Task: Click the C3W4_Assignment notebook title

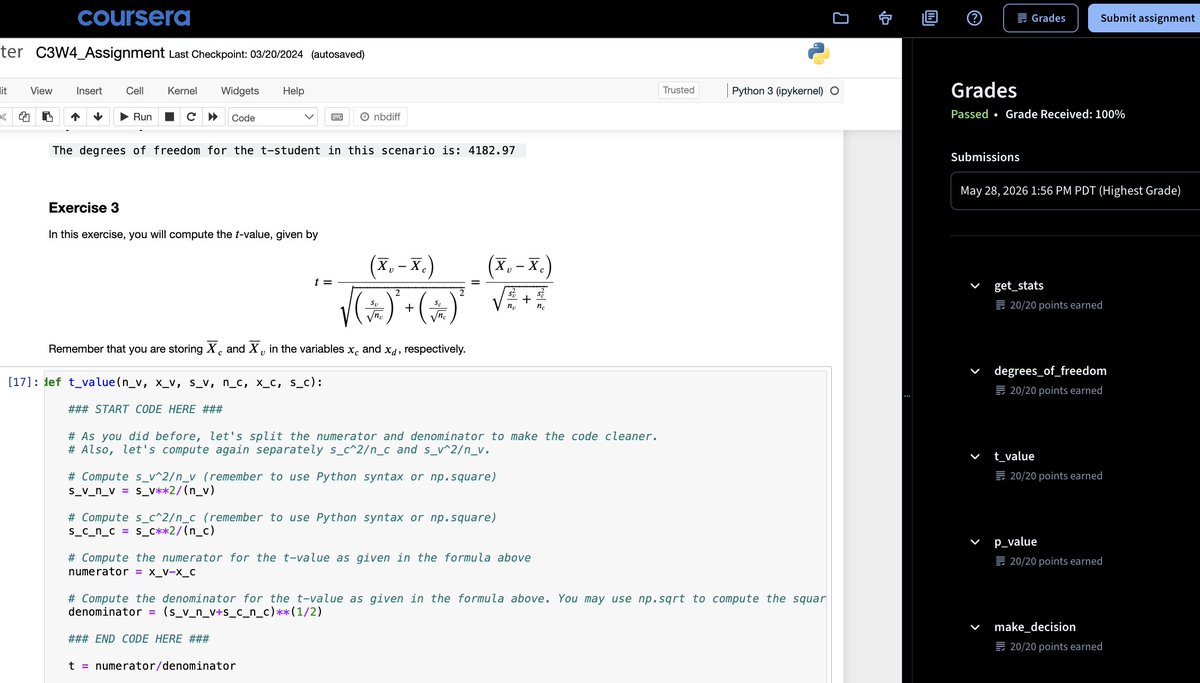Action: pyautogui.click(x=99, y=53)
